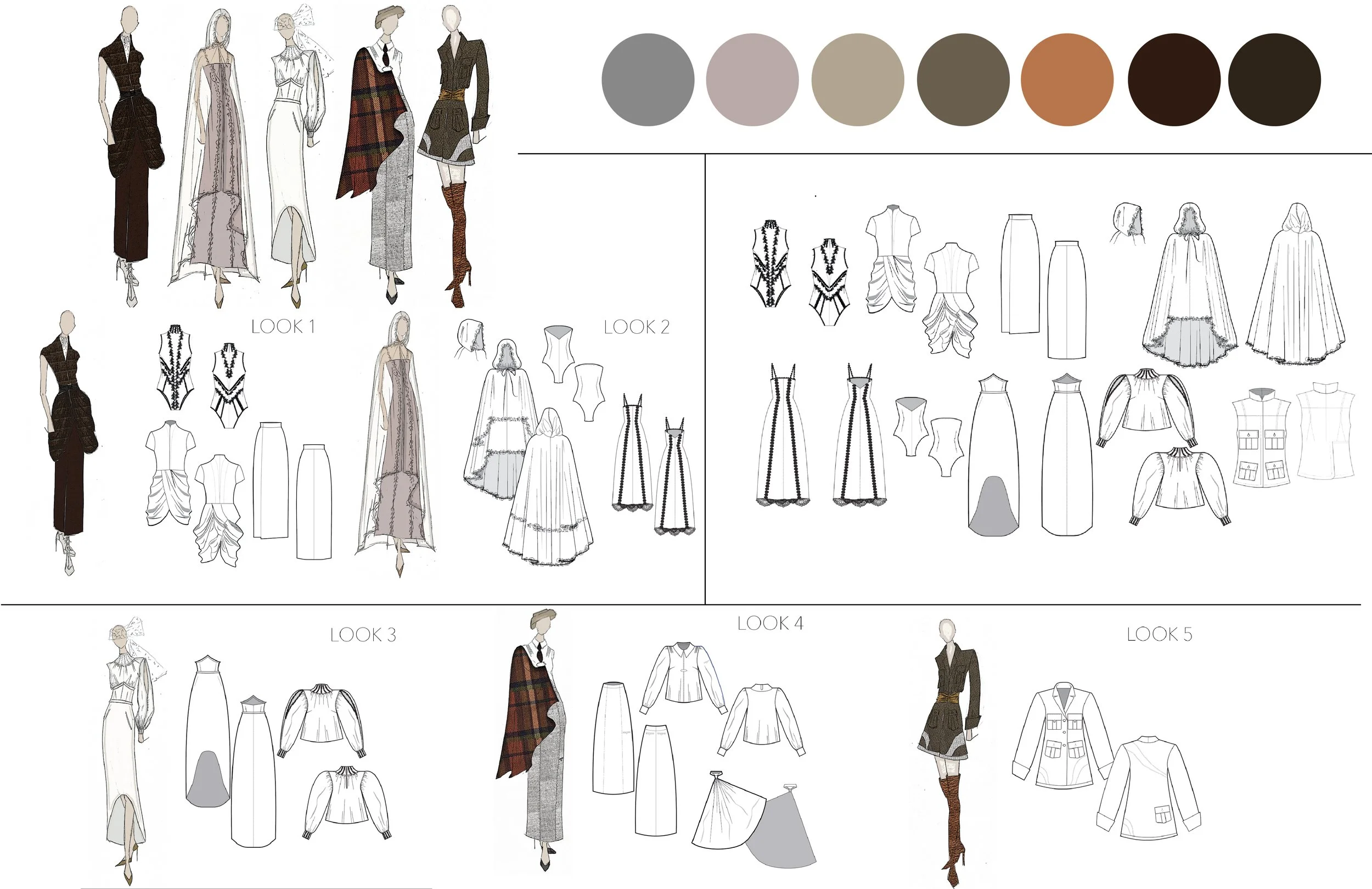Click the gray color swatch circle
This screenshot has height=889, width=1372.
pyautogui.click(x=648, y=80)
